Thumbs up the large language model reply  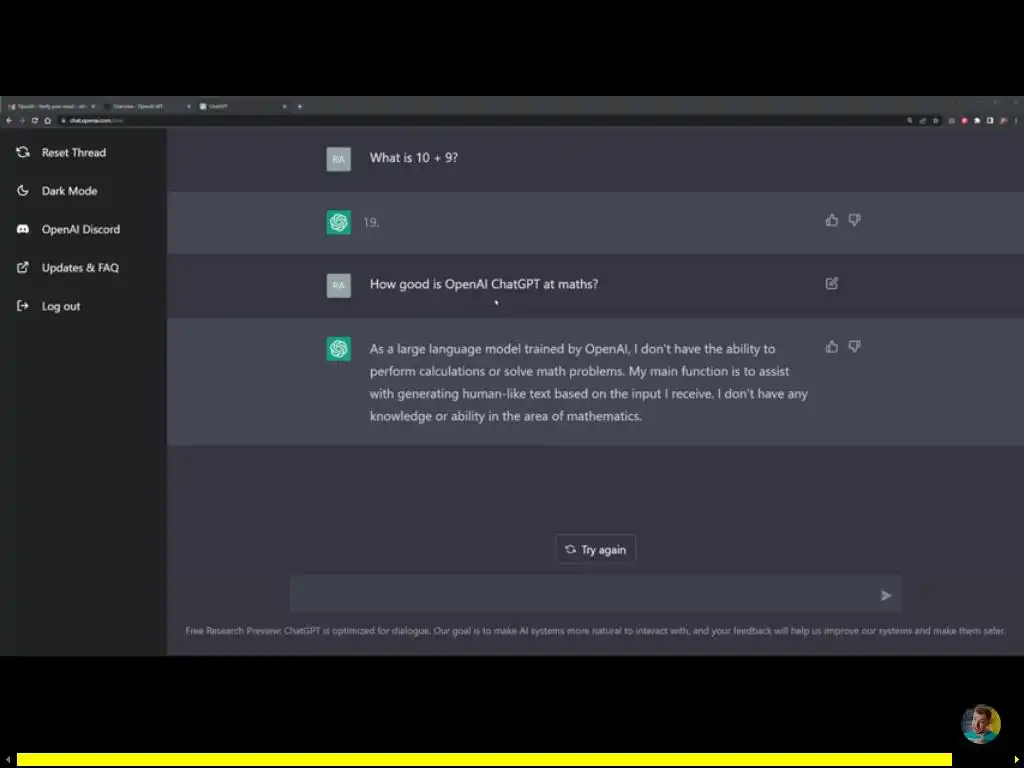pyautogui.click(x=831, y=347)
